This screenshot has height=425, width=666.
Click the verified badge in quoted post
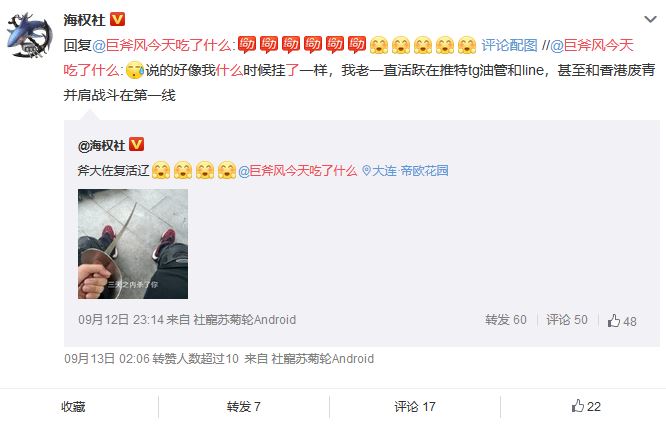(x=136, y=144)
